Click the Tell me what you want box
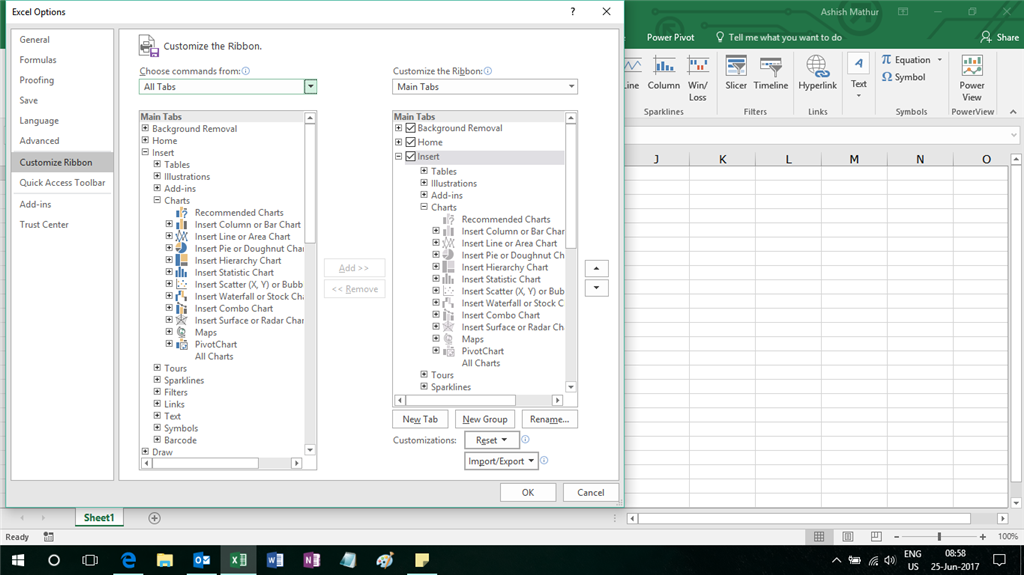Image resolution: width=1024 pixels, height=575 pixels. pyautogui.click(x=779, y=37)
